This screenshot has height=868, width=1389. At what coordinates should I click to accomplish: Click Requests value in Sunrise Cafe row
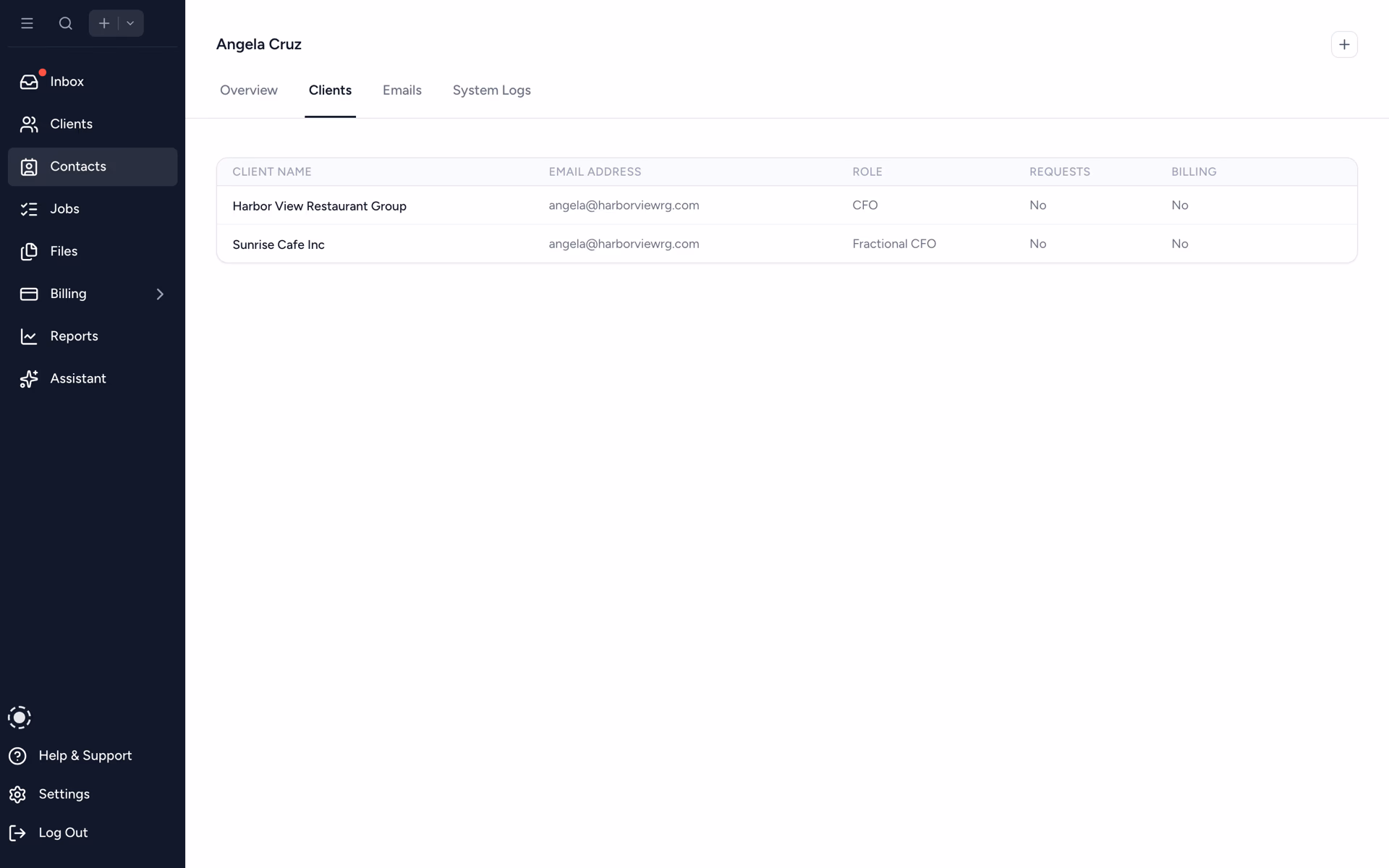(x=1038, y=244)
